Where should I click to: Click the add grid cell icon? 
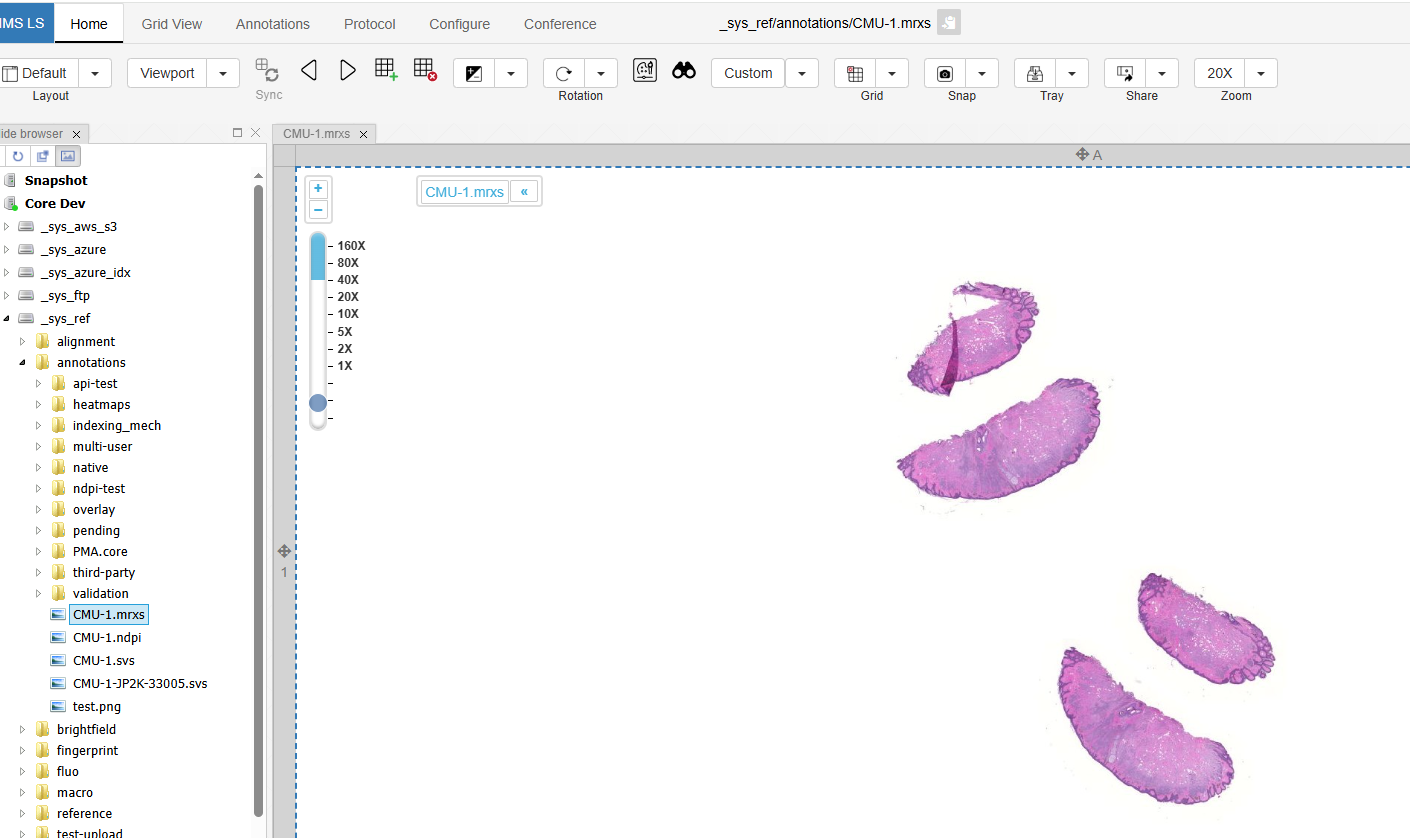(x=386, y=70)
